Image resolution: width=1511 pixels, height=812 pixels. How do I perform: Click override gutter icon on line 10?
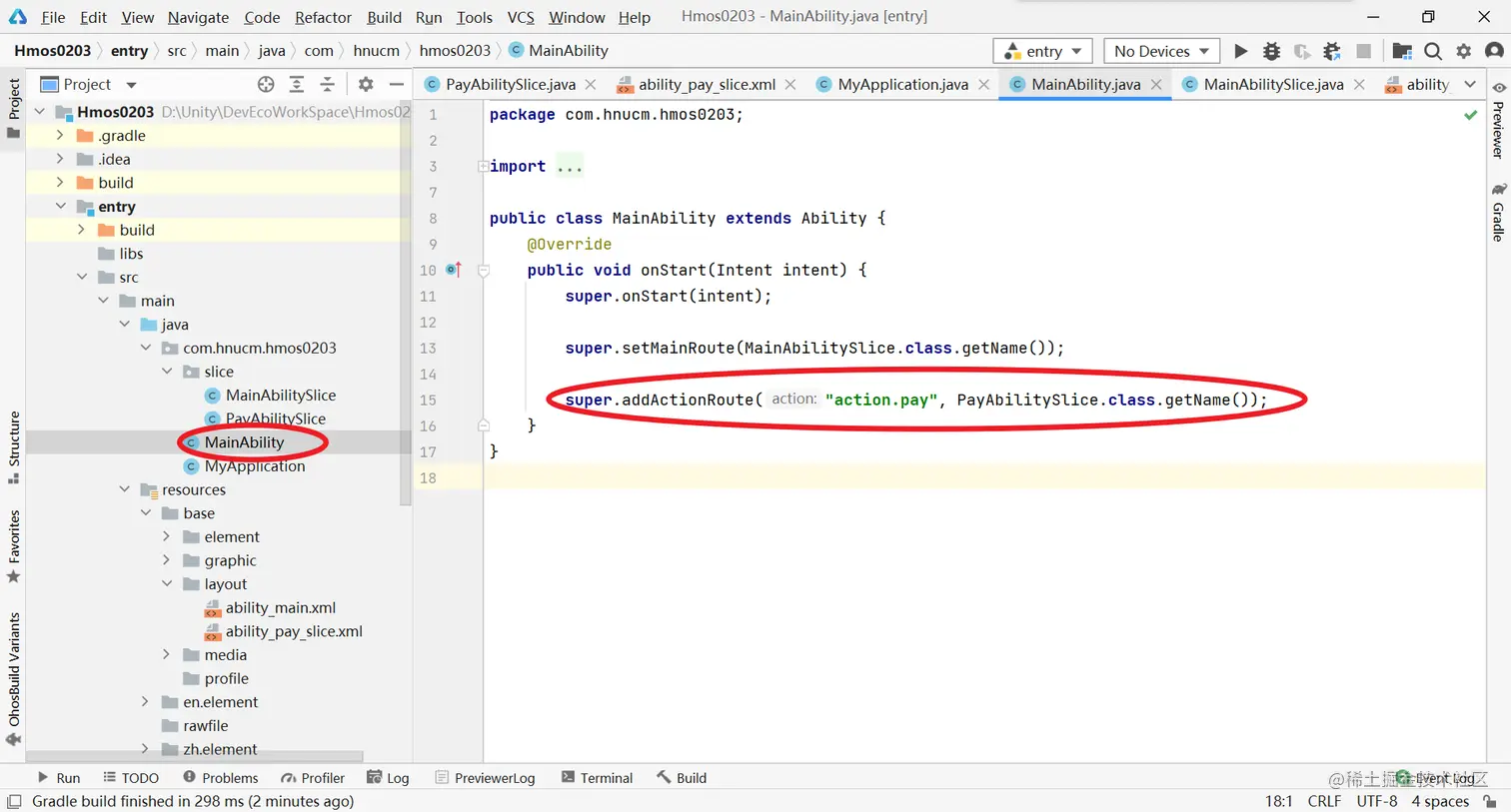point(454,270)
